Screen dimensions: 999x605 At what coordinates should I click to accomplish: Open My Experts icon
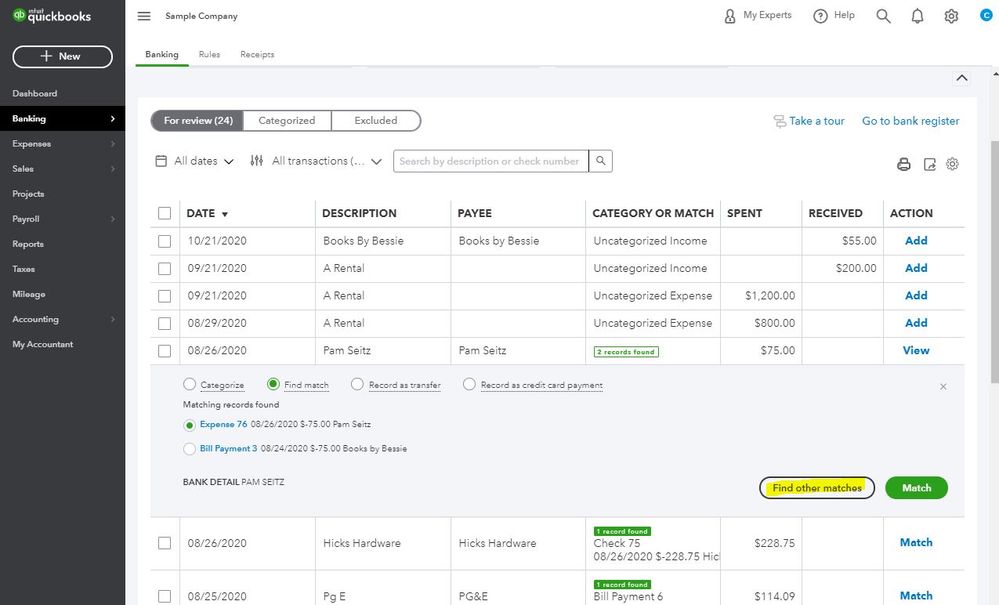tap(729, 16)
